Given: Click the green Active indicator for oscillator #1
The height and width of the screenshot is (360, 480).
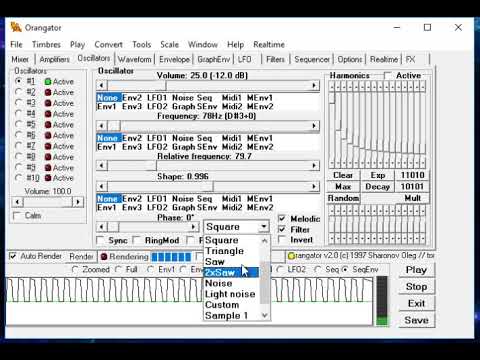Looking at the screenshot, I should click(48, 82).
